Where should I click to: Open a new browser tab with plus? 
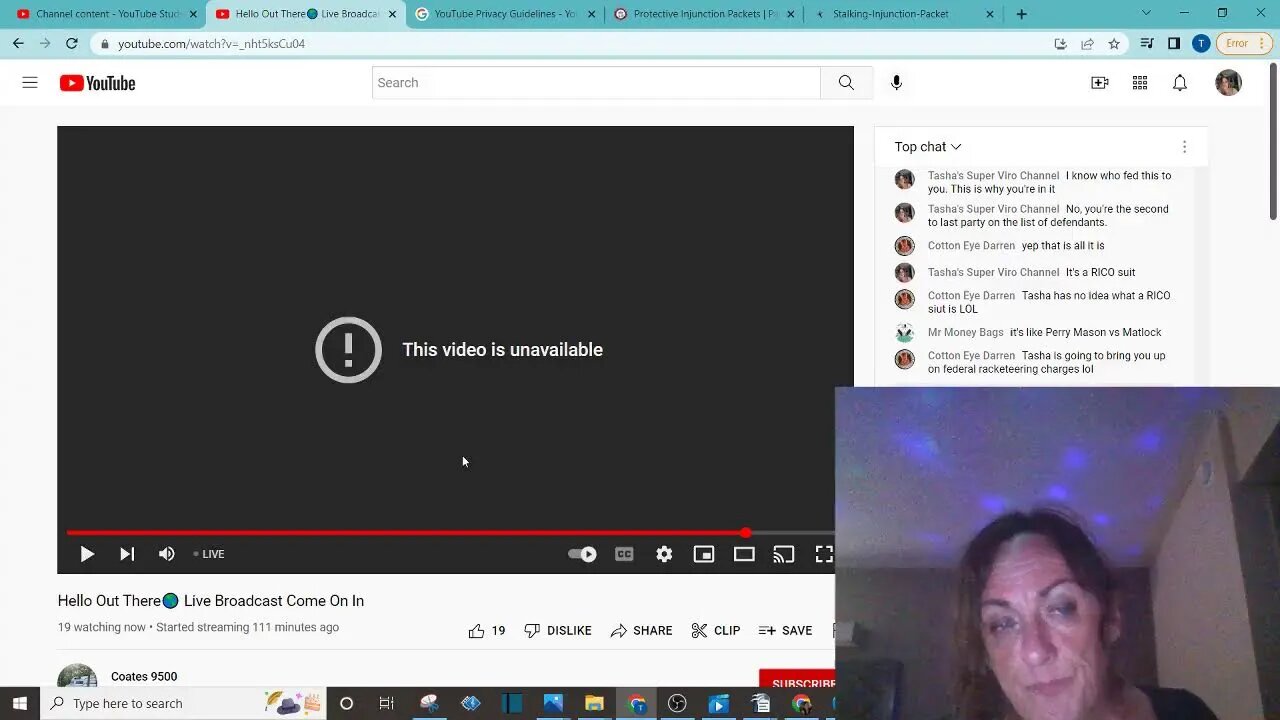1021,14
